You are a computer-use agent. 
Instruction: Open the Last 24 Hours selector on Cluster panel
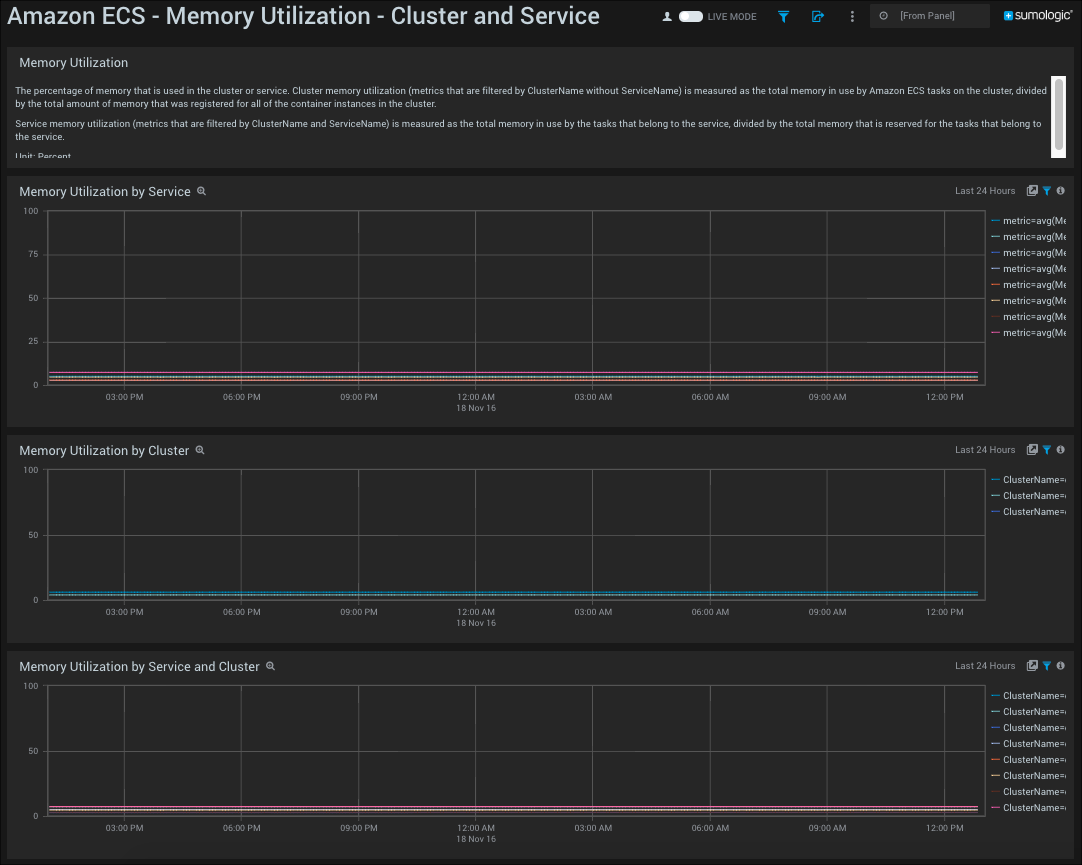coord(985,449)
